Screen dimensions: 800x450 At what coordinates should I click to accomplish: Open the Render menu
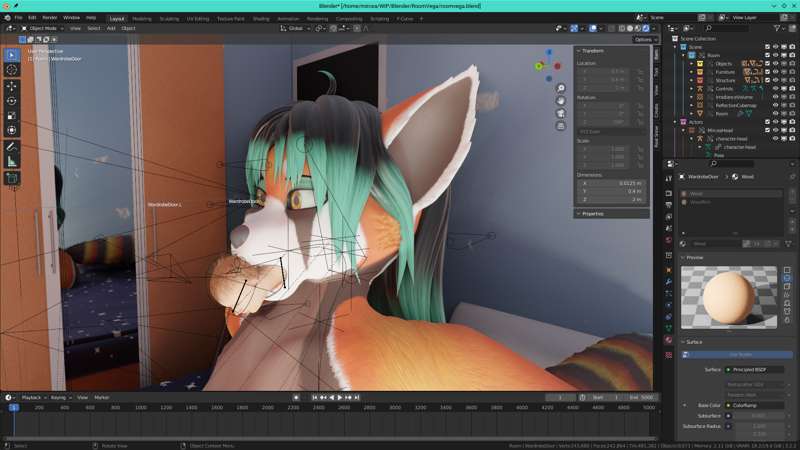pyautogui.click(x=51, y=18)
